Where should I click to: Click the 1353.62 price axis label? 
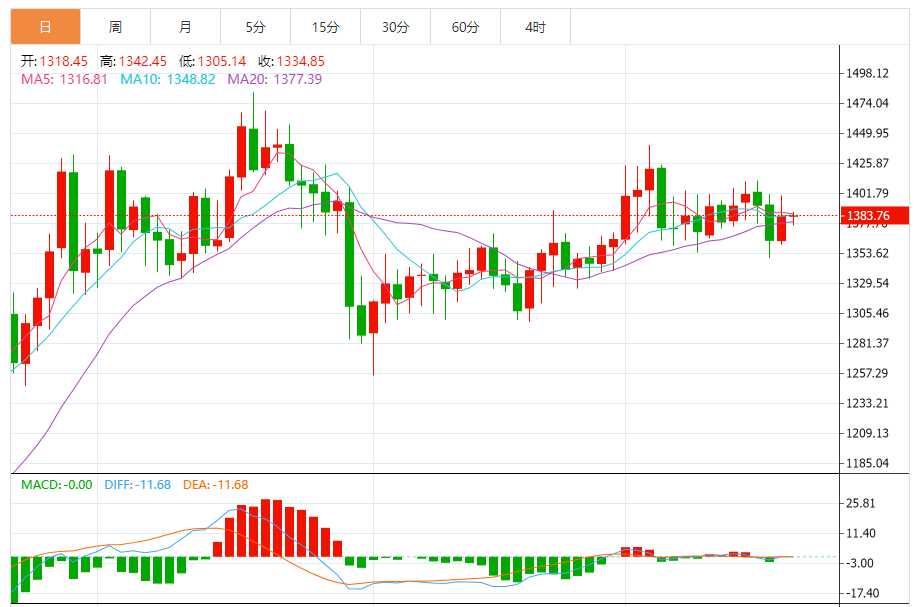coord(867,253)
